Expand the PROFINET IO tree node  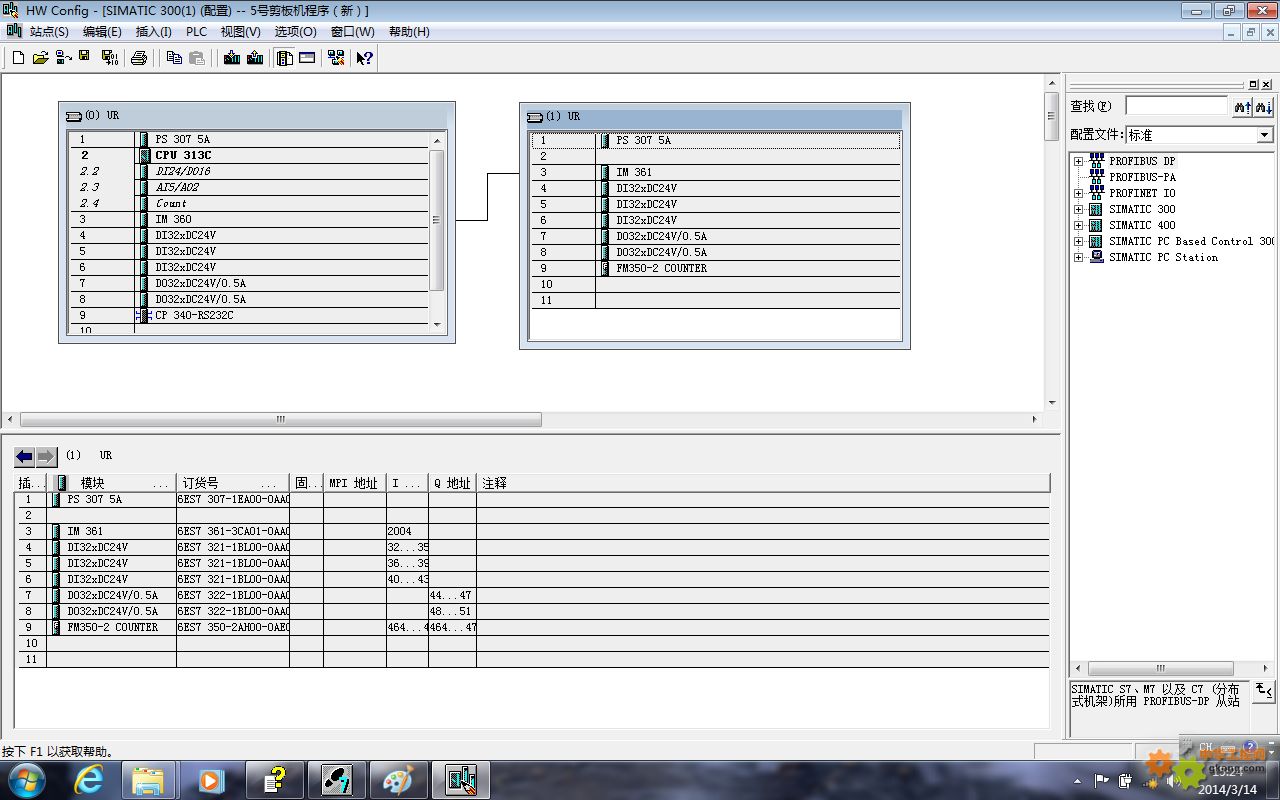1078,193
